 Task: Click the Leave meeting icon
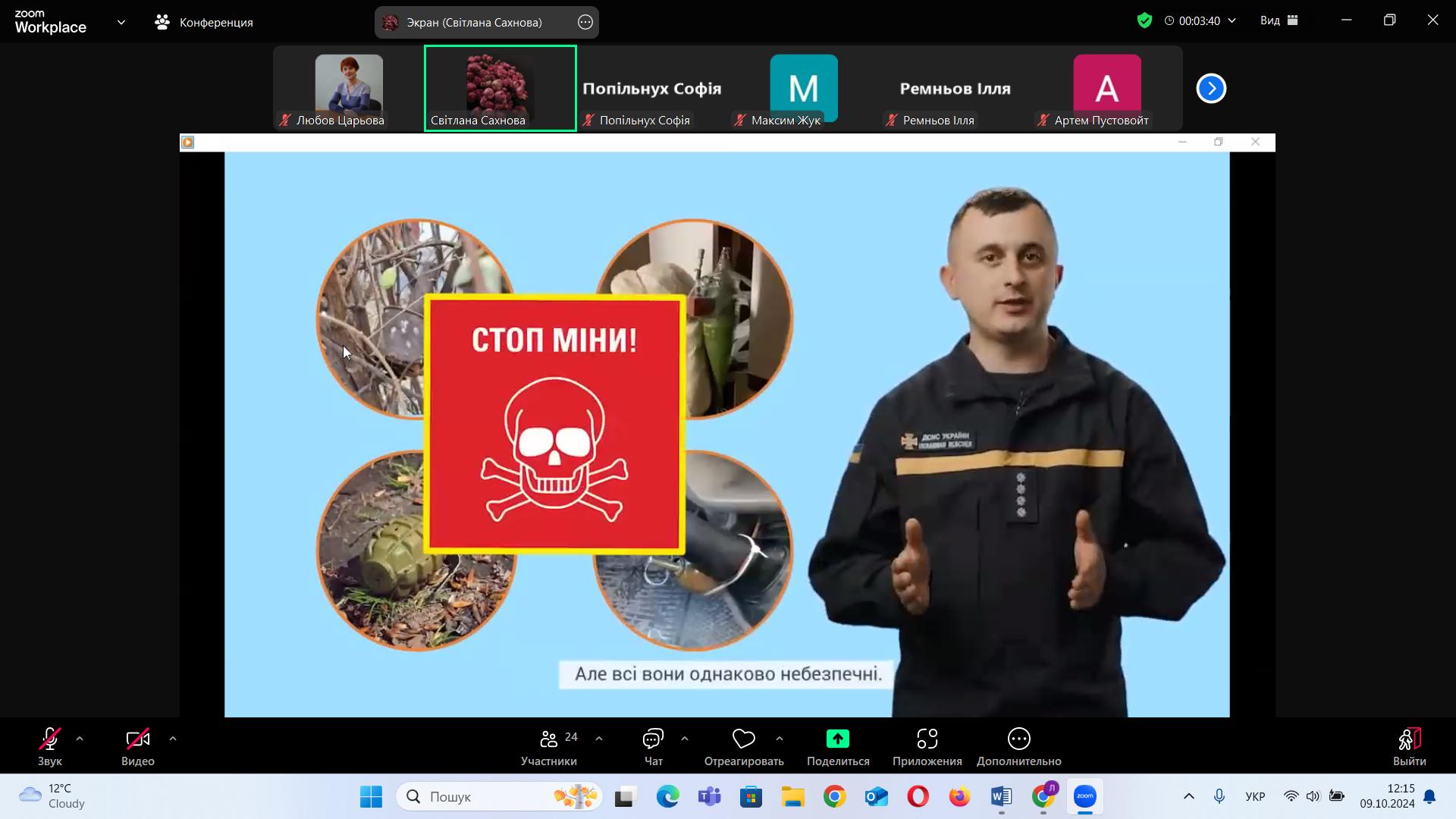[x=1409, y=739]
